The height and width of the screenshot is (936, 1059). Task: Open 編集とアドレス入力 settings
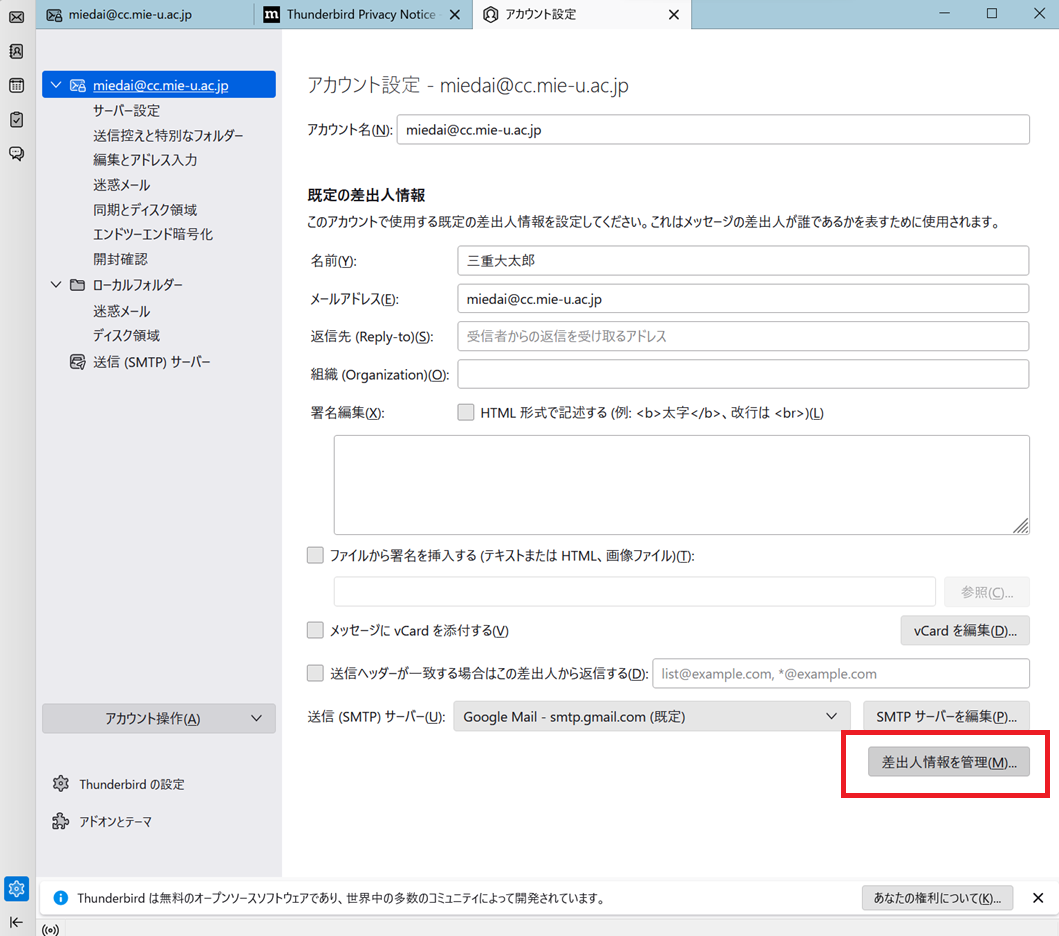click(x=145, y=159)
